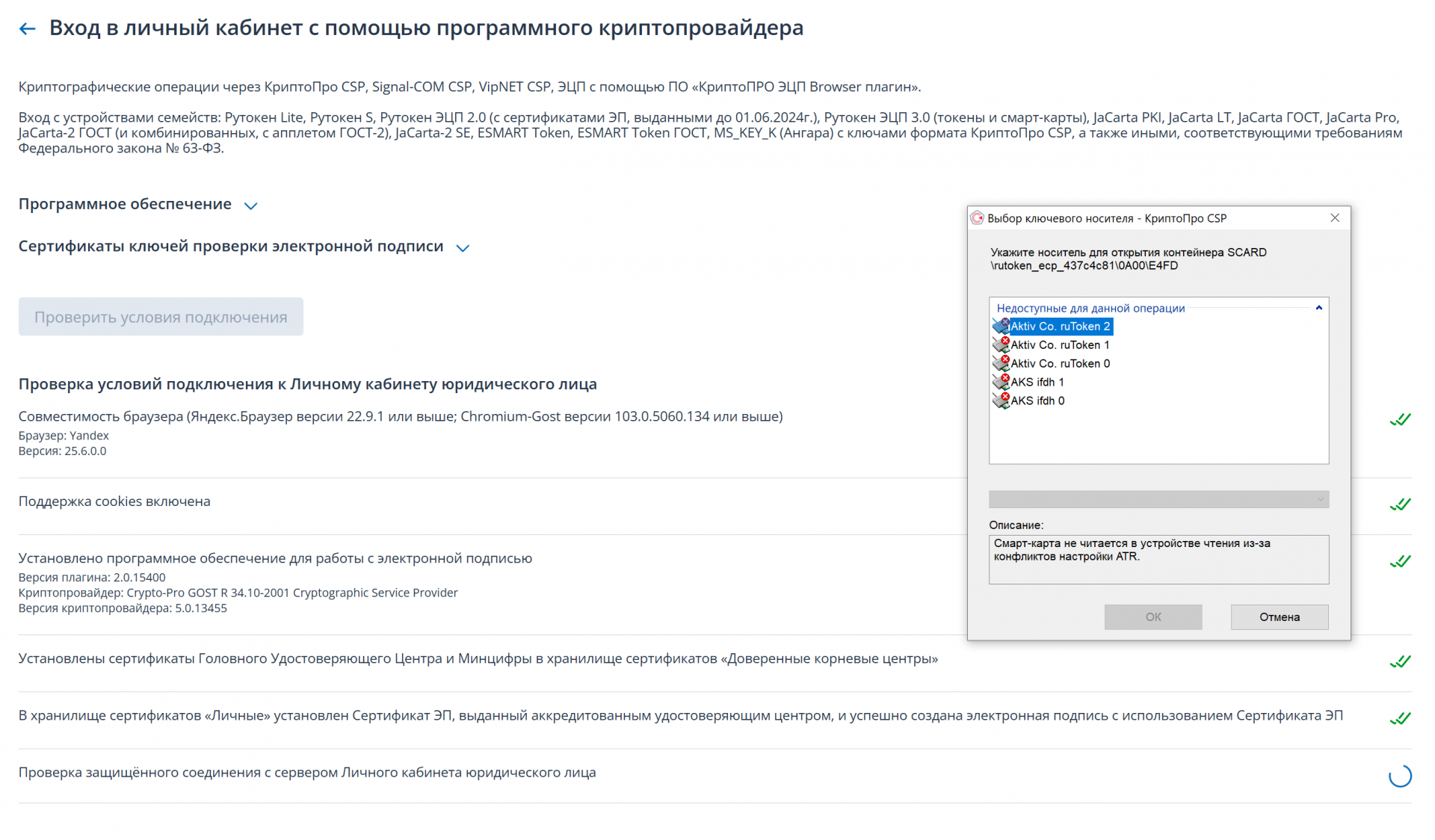1435x840 pixels.
Task: Click the green check for root certificates
Action: [1401, 661]
